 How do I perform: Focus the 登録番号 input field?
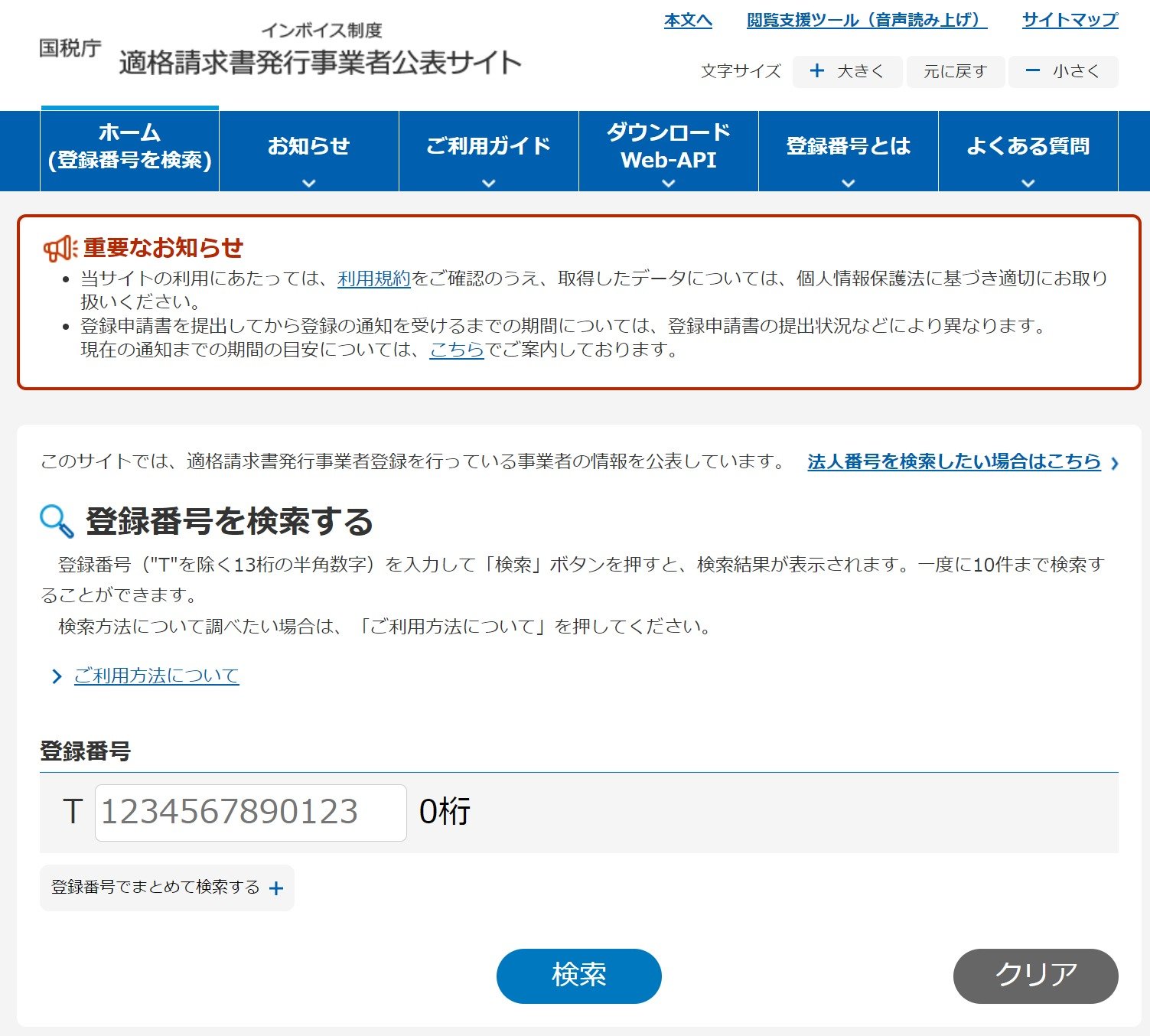coord(250,813)
